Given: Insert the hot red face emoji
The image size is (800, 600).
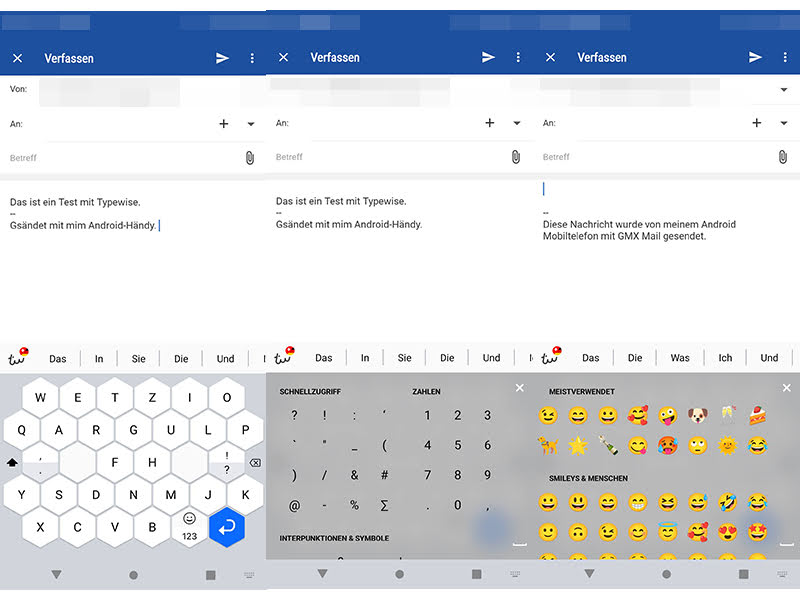Looking at the screenshot, I should pos(667,446).
